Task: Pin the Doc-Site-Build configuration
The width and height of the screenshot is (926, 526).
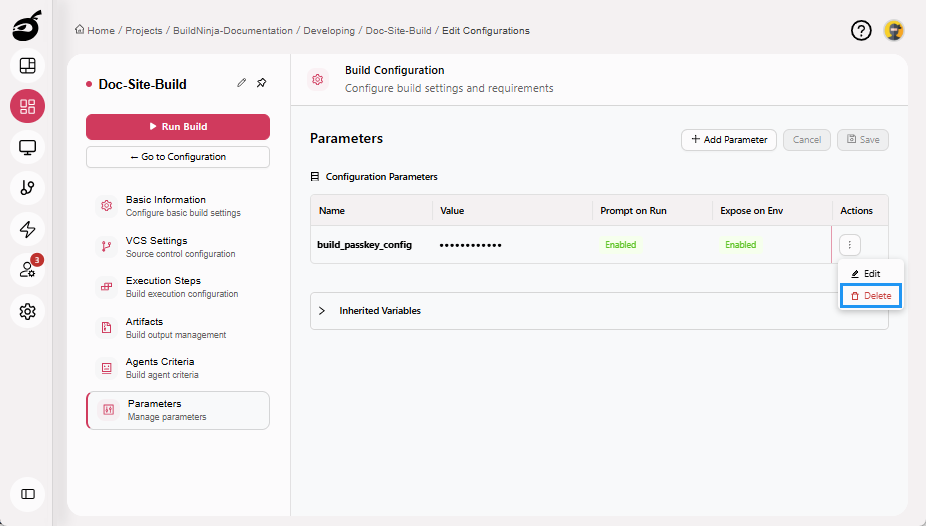Action: pyautogui.click(x=262, y=83)
